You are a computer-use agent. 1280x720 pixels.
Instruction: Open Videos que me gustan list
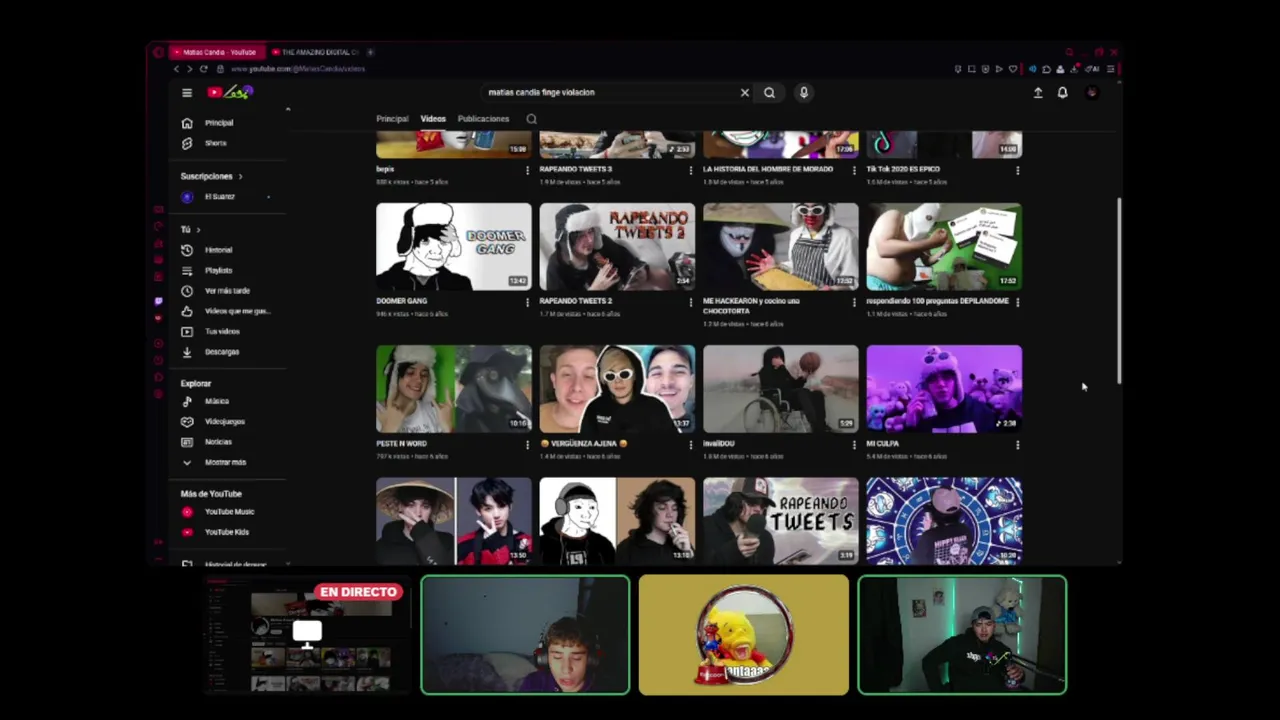237,311
